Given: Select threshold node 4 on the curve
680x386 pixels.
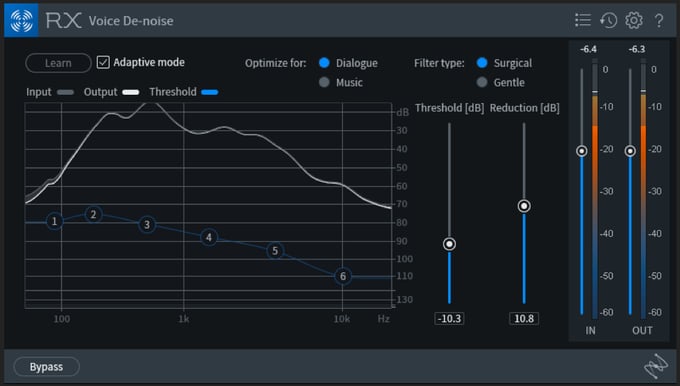Looking at the screenshot, I should [x=209, y=237].
